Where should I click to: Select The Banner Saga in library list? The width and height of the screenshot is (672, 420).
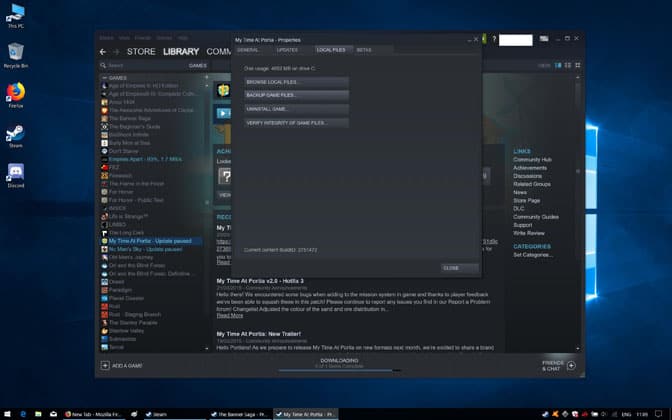coord(130,118)
